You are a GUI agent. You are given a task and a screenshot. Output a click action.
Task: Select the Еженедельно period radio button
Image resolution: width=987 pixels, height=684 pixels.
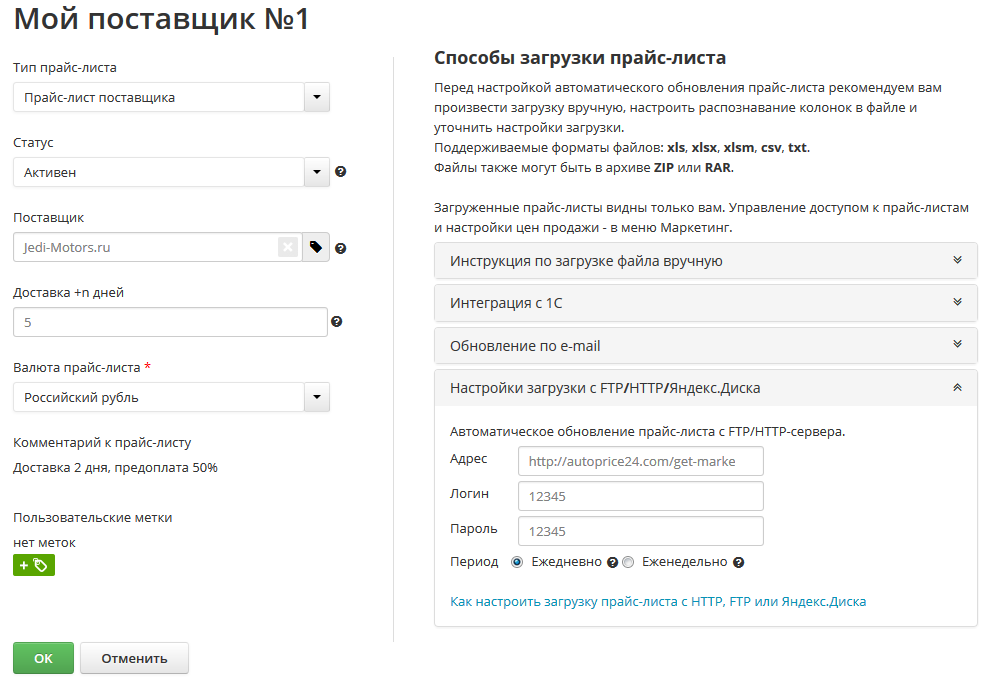(x=628, y=562)
